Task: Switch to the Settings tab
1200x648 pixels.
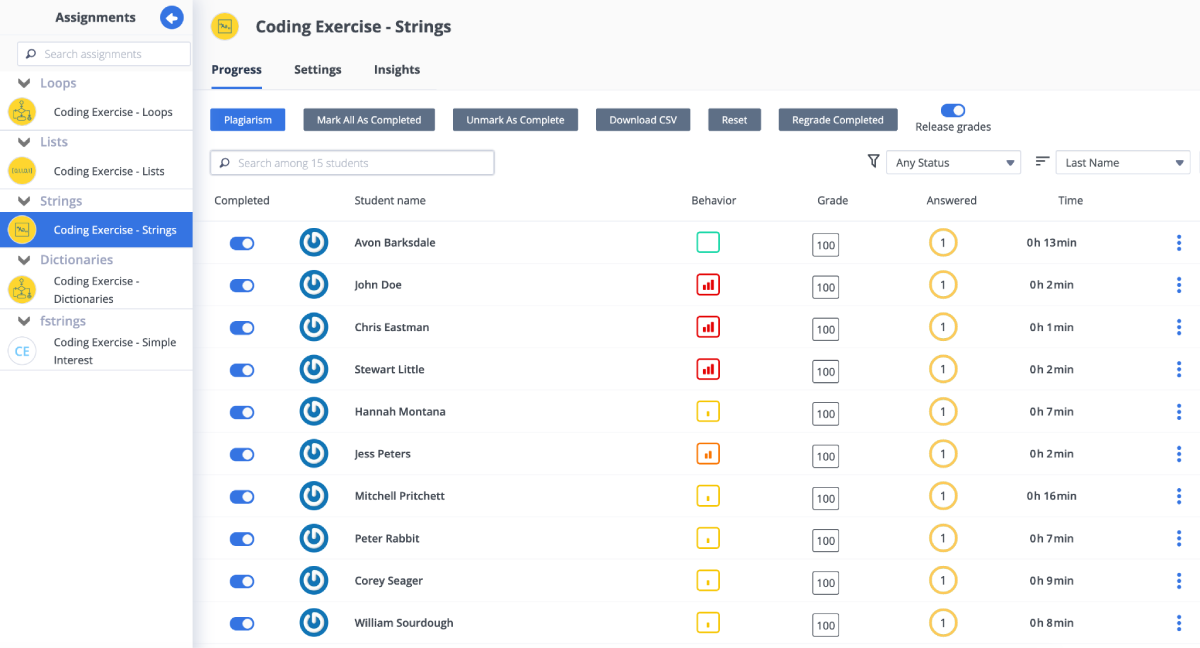Action: click(x=318, y=70)
